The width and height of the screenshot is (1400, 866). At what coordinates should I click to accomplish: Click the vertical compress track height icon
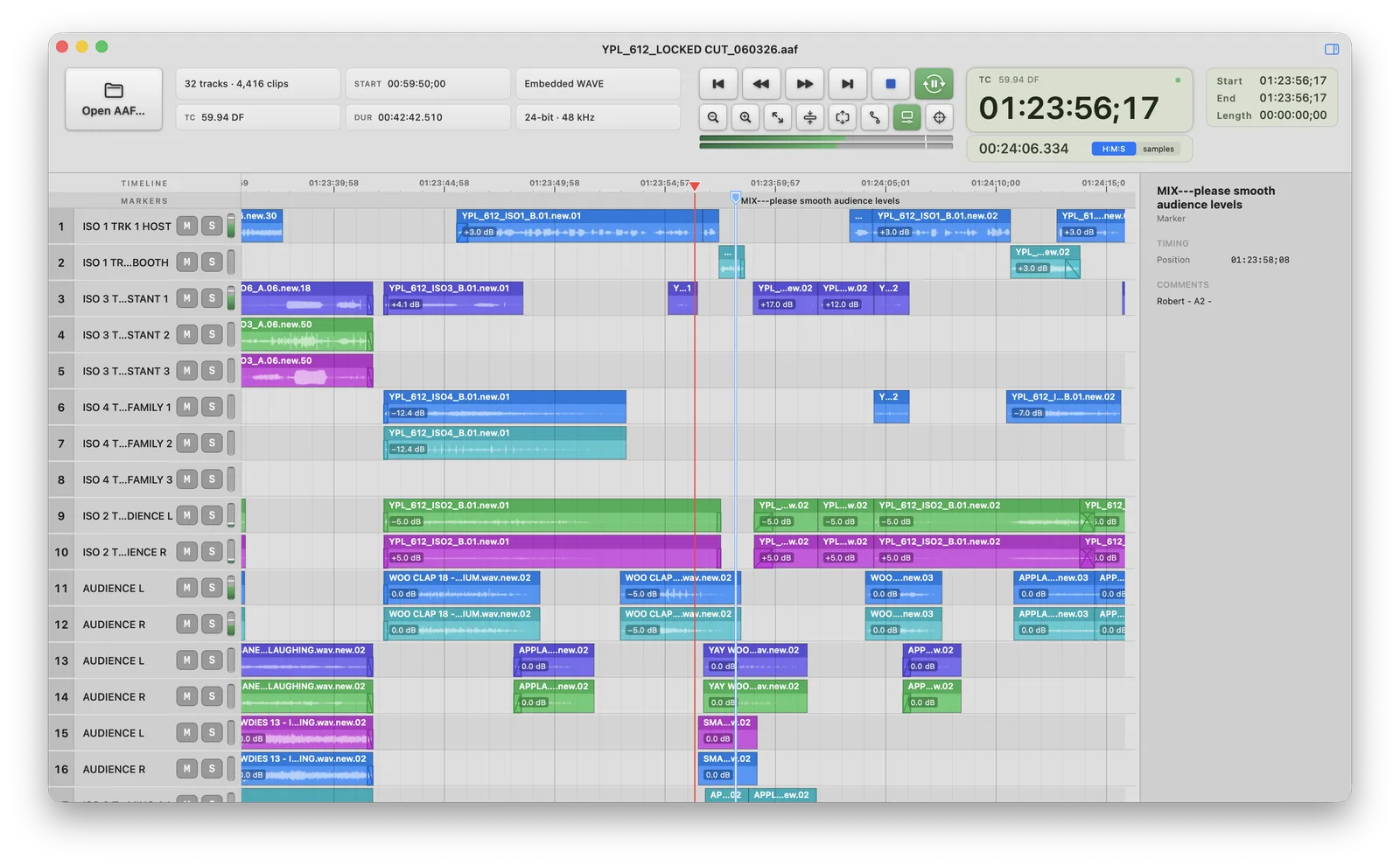tap(810, 117)
